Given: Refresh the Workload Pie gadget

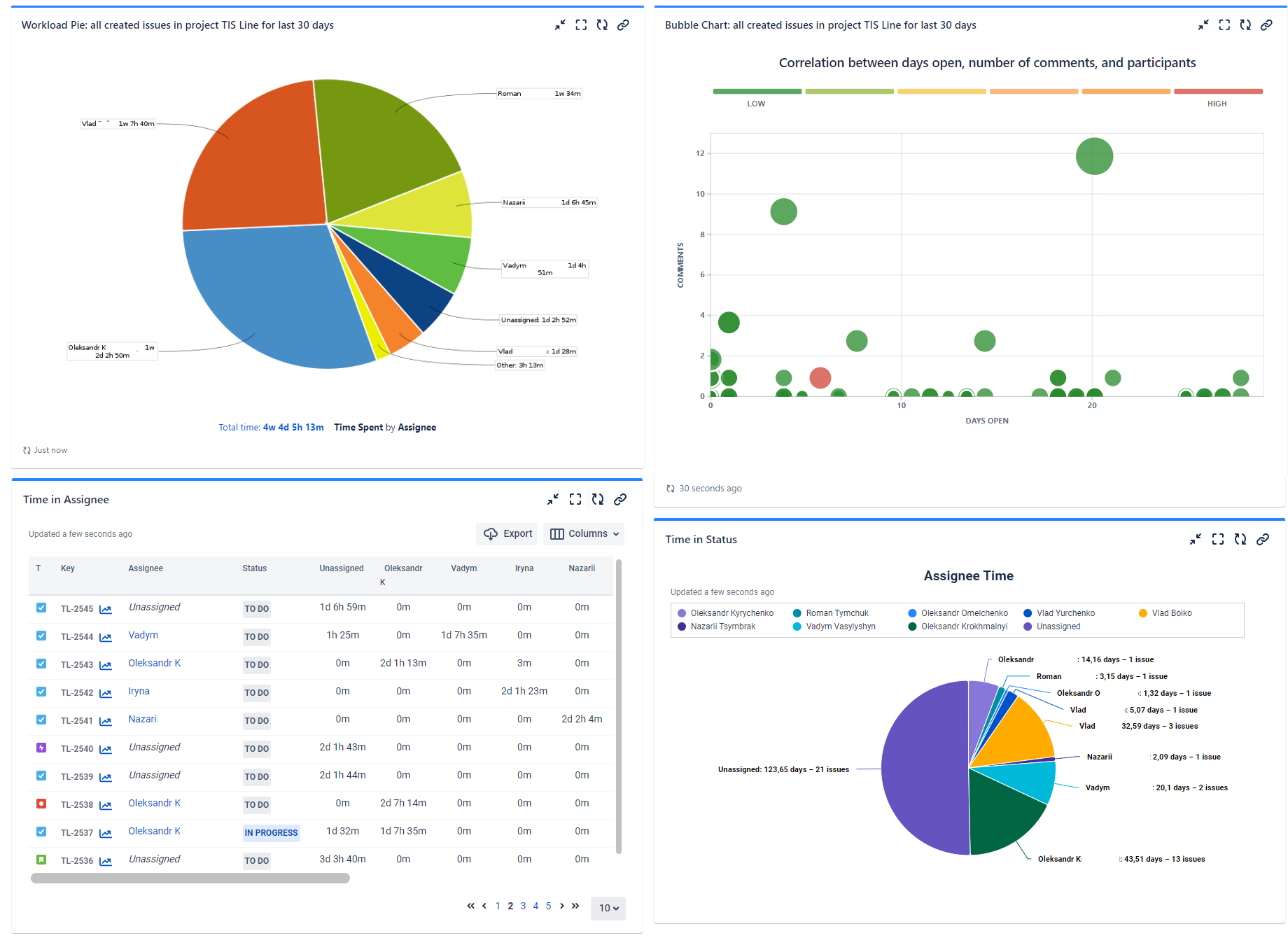Looking at the screenshot, I should pos(602,24).
